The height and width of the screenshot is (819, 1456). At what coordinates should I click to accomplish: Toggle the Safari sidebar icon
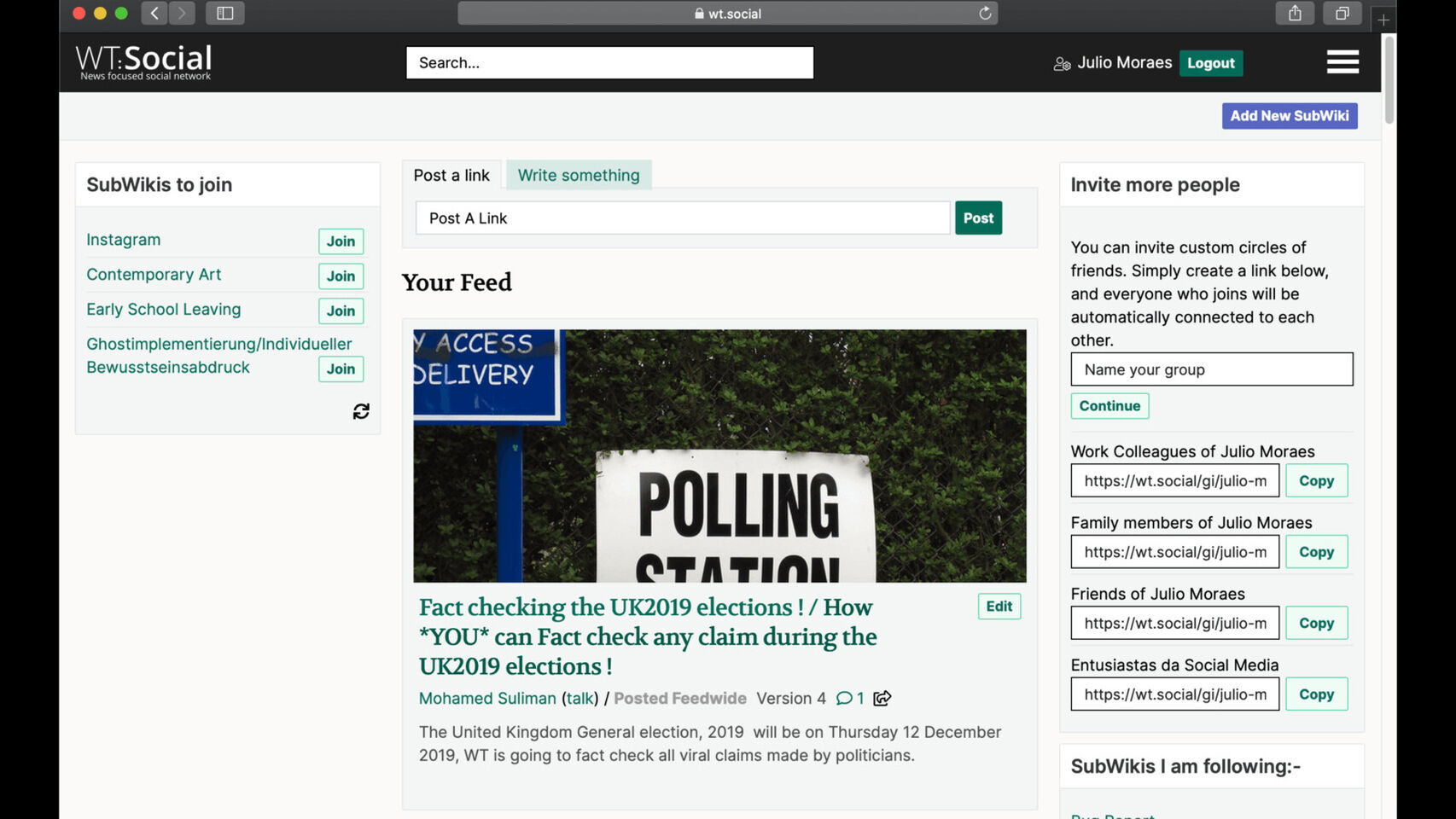(225, 14)
